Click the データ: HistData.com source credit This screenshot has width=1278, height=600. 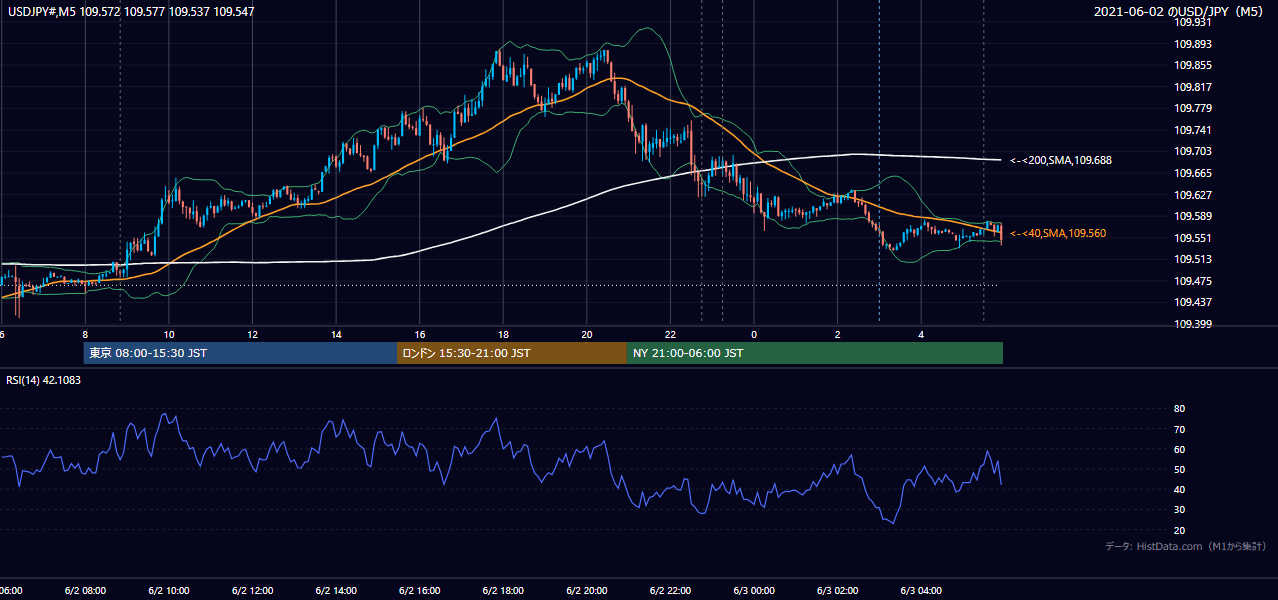[1186, 546]
